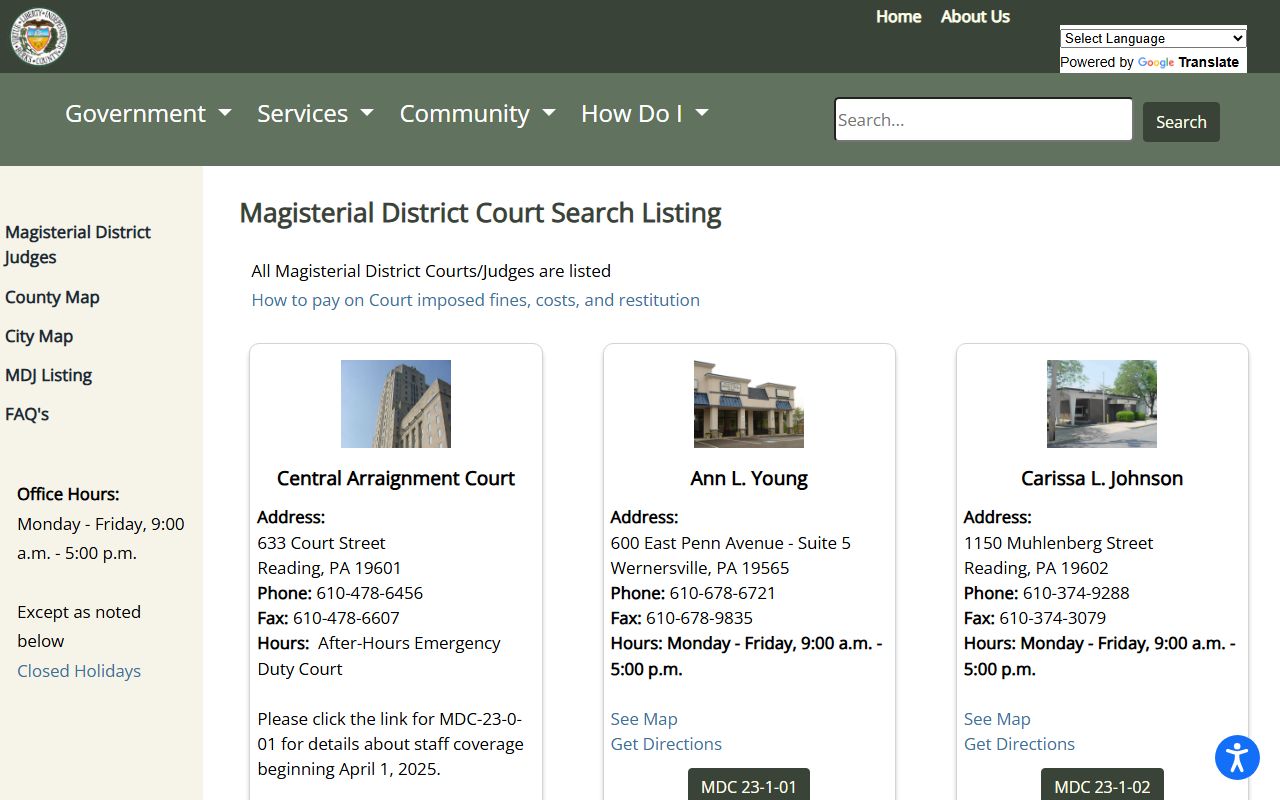Open MDJ Listing in the sidebar
The height and width of the screenshot is (800, 1280).
click(48, 375)
